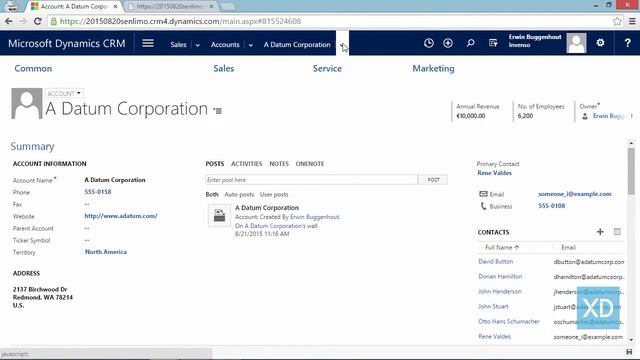Open phone number 555-0158
This screenshot has width=640, height=360.
[98, 192]
